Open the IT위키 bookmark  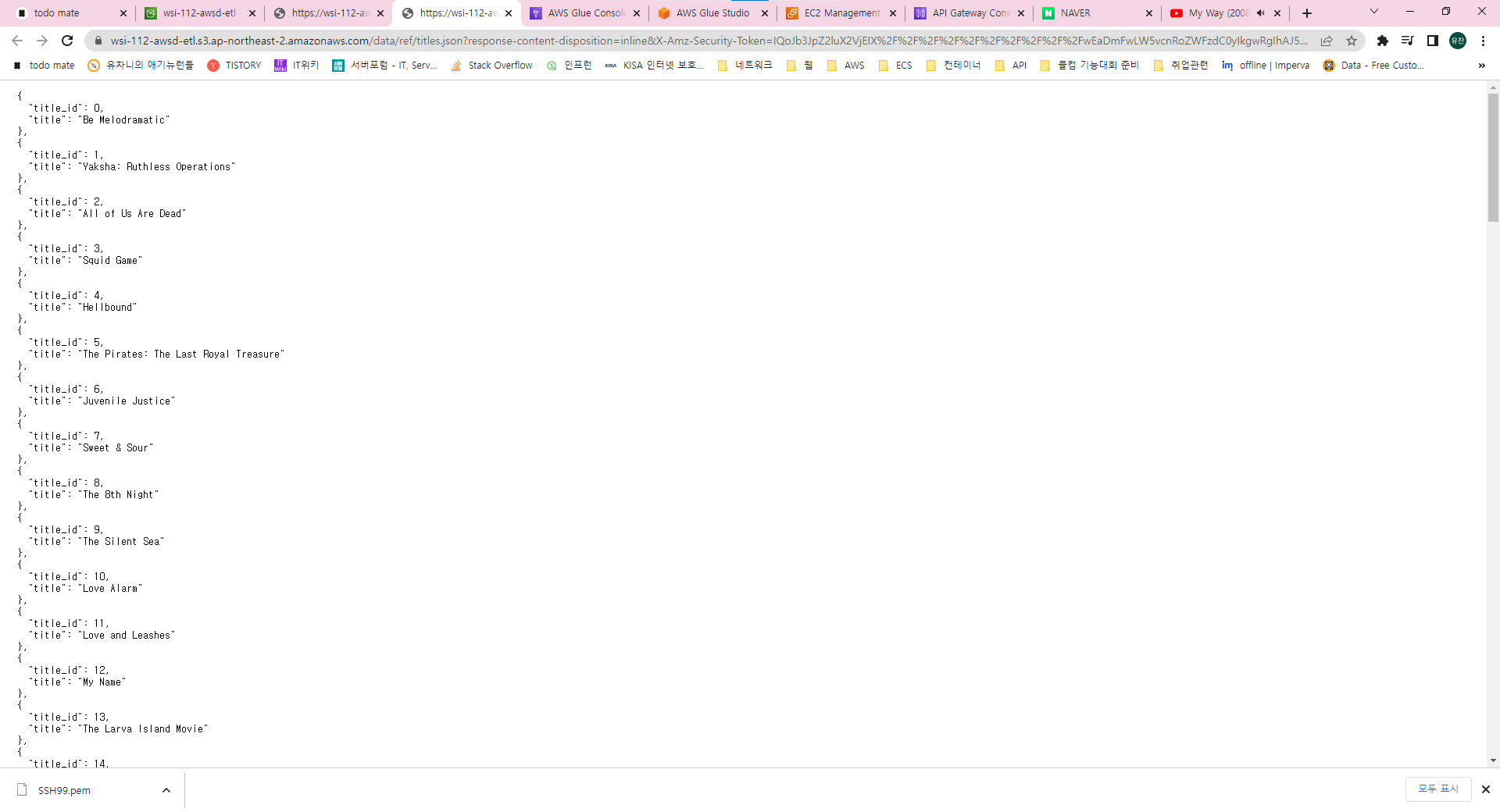[x=297, y=66]
